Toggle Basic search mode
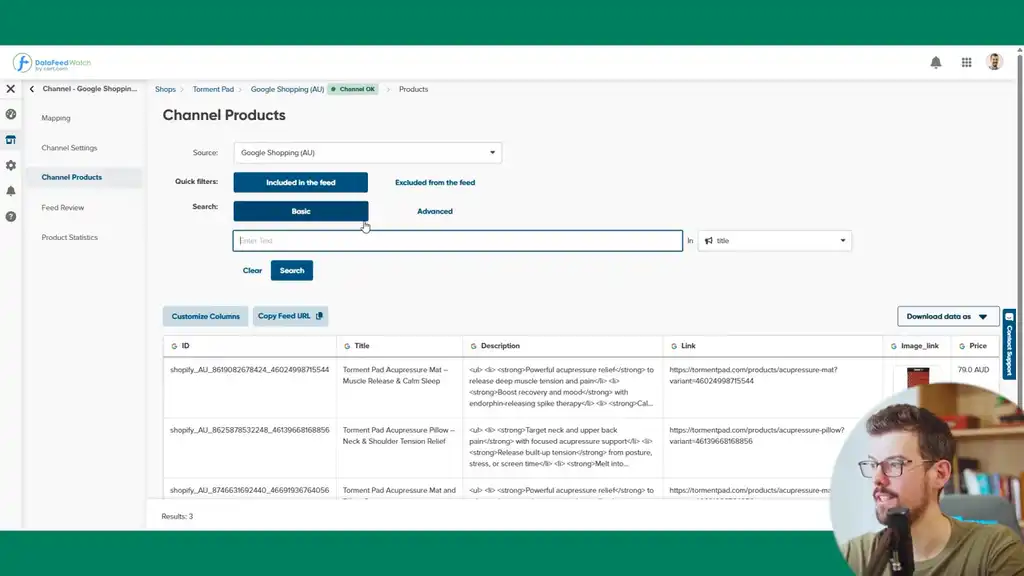The width and height of the screenshot is (1024, 576). (300, 211)
